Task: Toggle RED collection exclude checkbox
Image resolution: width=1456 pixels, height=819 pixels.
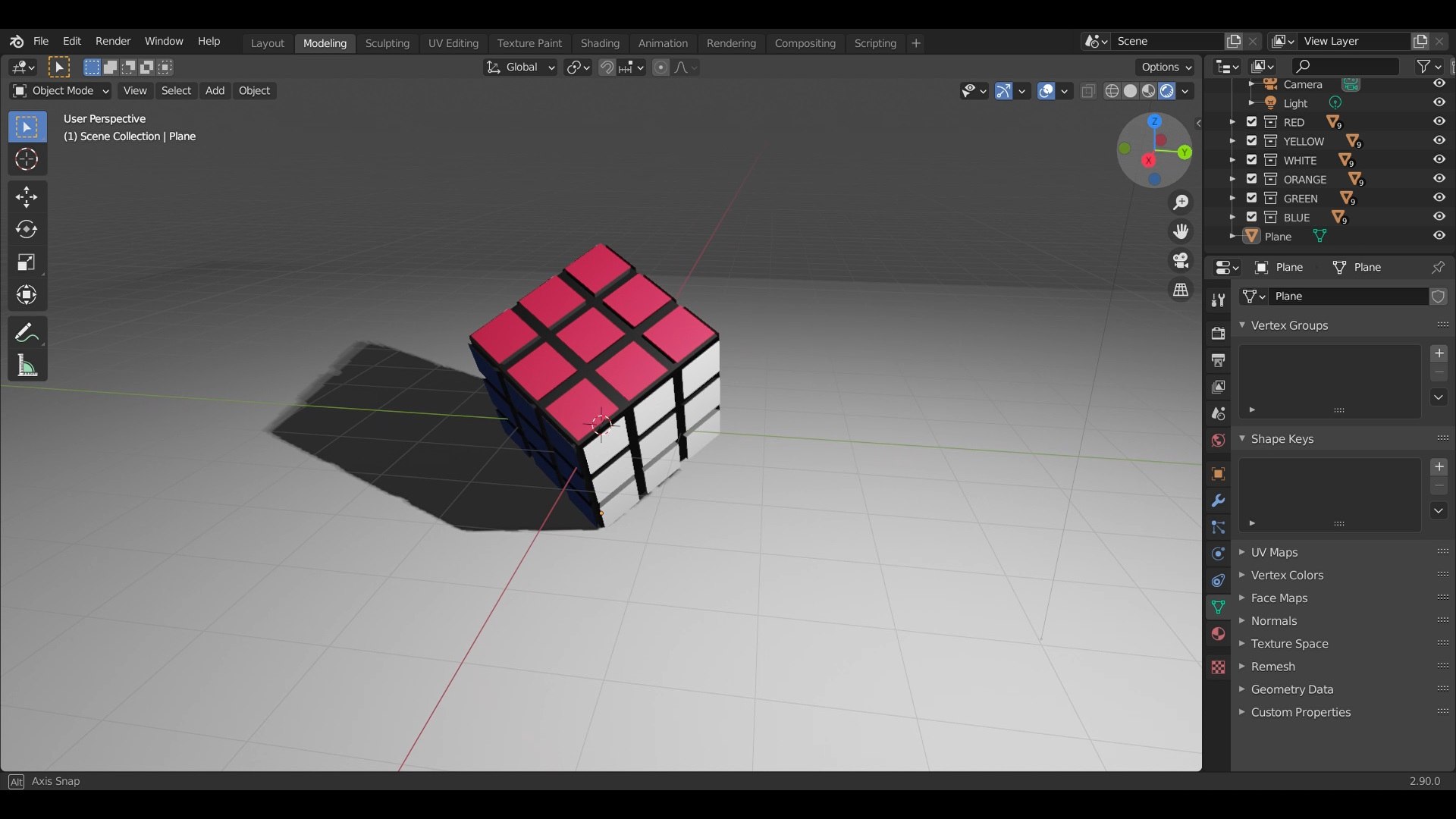Action: pyautogui.click(x=1251, y=121)
